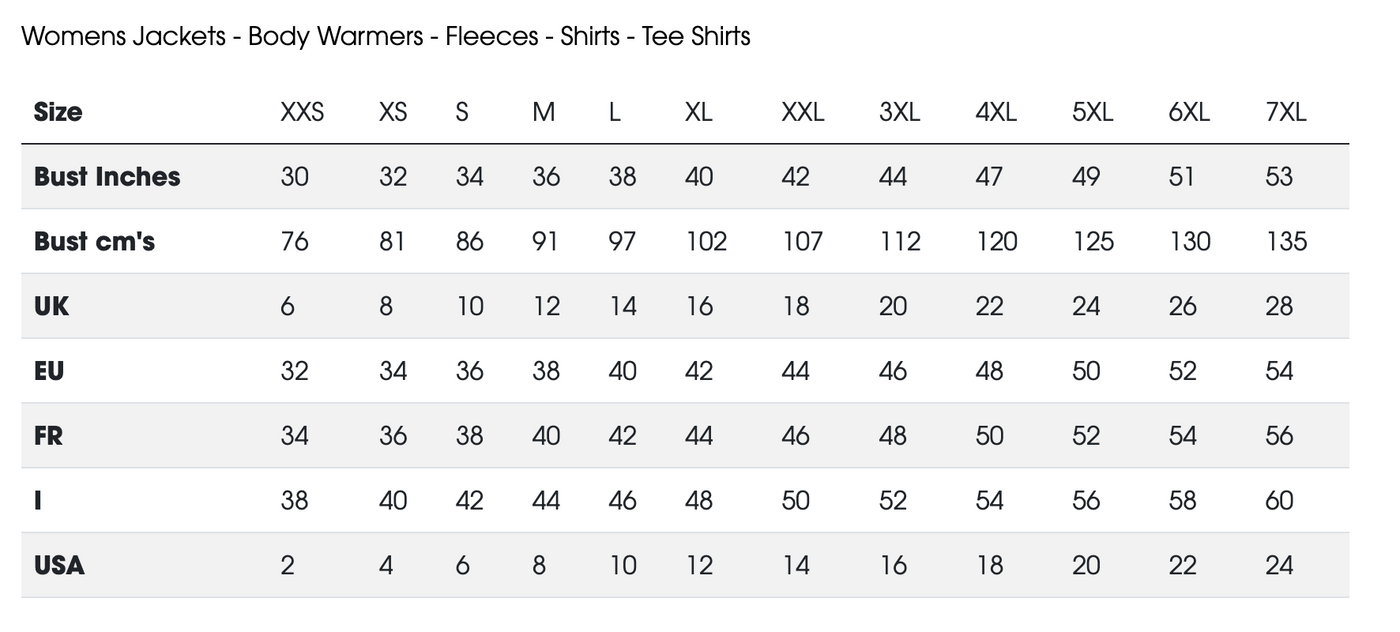Click the FR value for size XXS

pyautogui.click(x=294, y=436)
